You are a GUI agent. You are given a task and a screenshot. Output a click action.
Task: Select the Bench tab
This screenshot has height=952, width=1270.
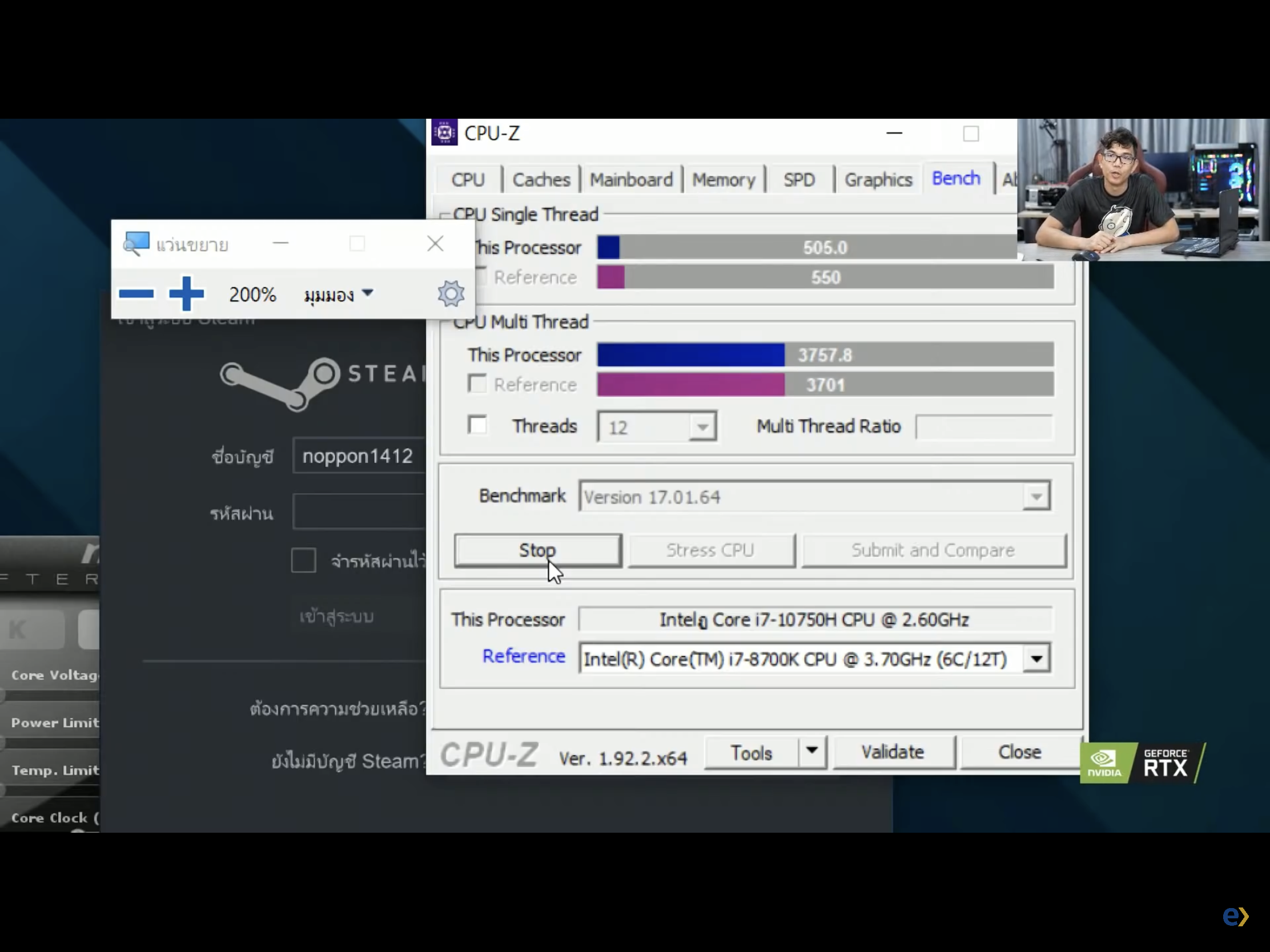pos(956,179)
